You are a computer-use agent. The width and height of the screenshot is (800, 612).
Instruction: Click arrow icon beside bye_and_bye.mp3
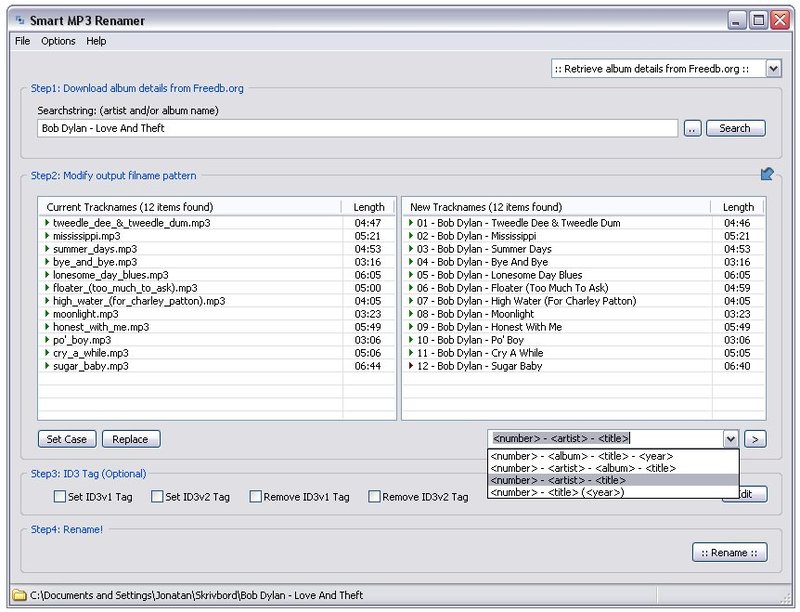tap(47, 262)
